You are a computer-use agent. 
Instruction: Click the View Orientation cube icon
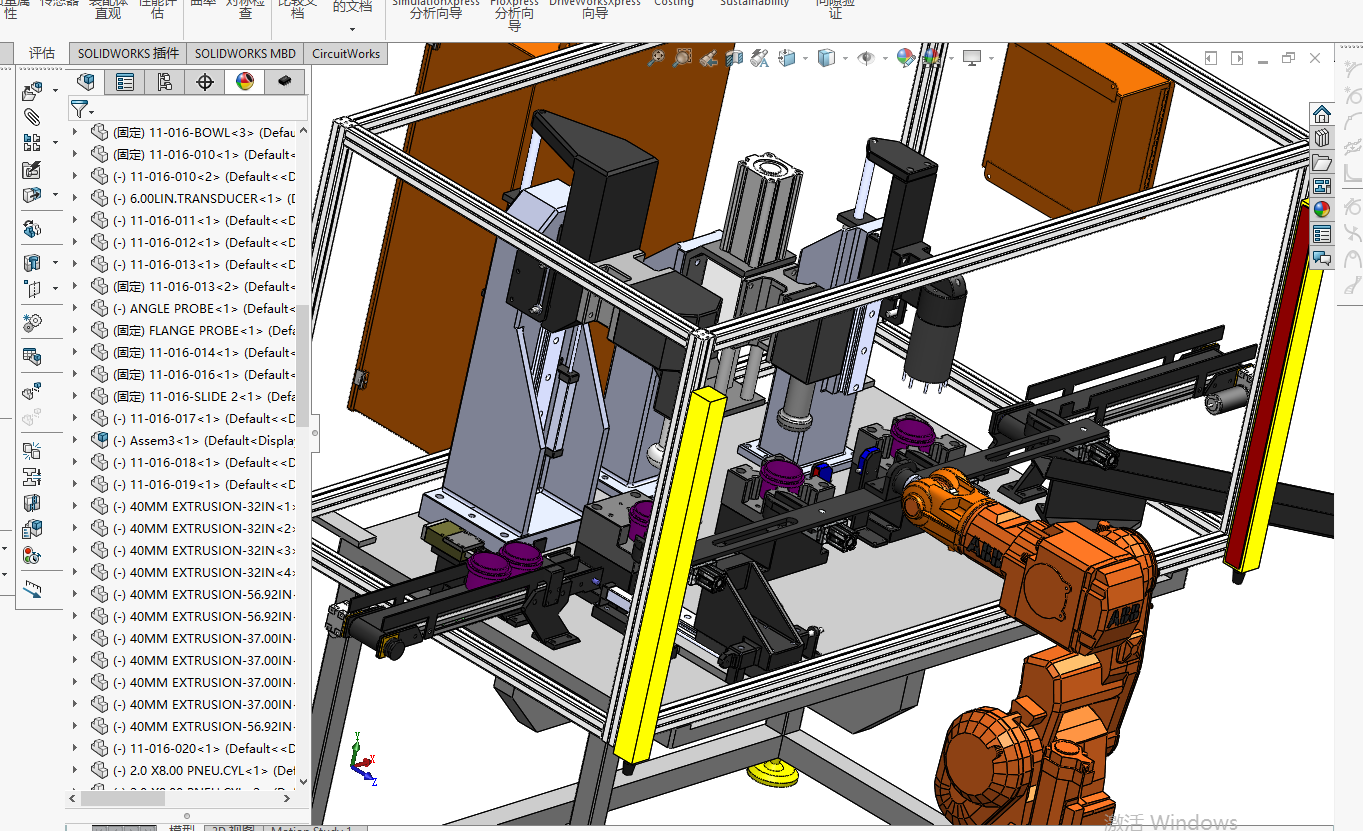[x=786, y=58]
